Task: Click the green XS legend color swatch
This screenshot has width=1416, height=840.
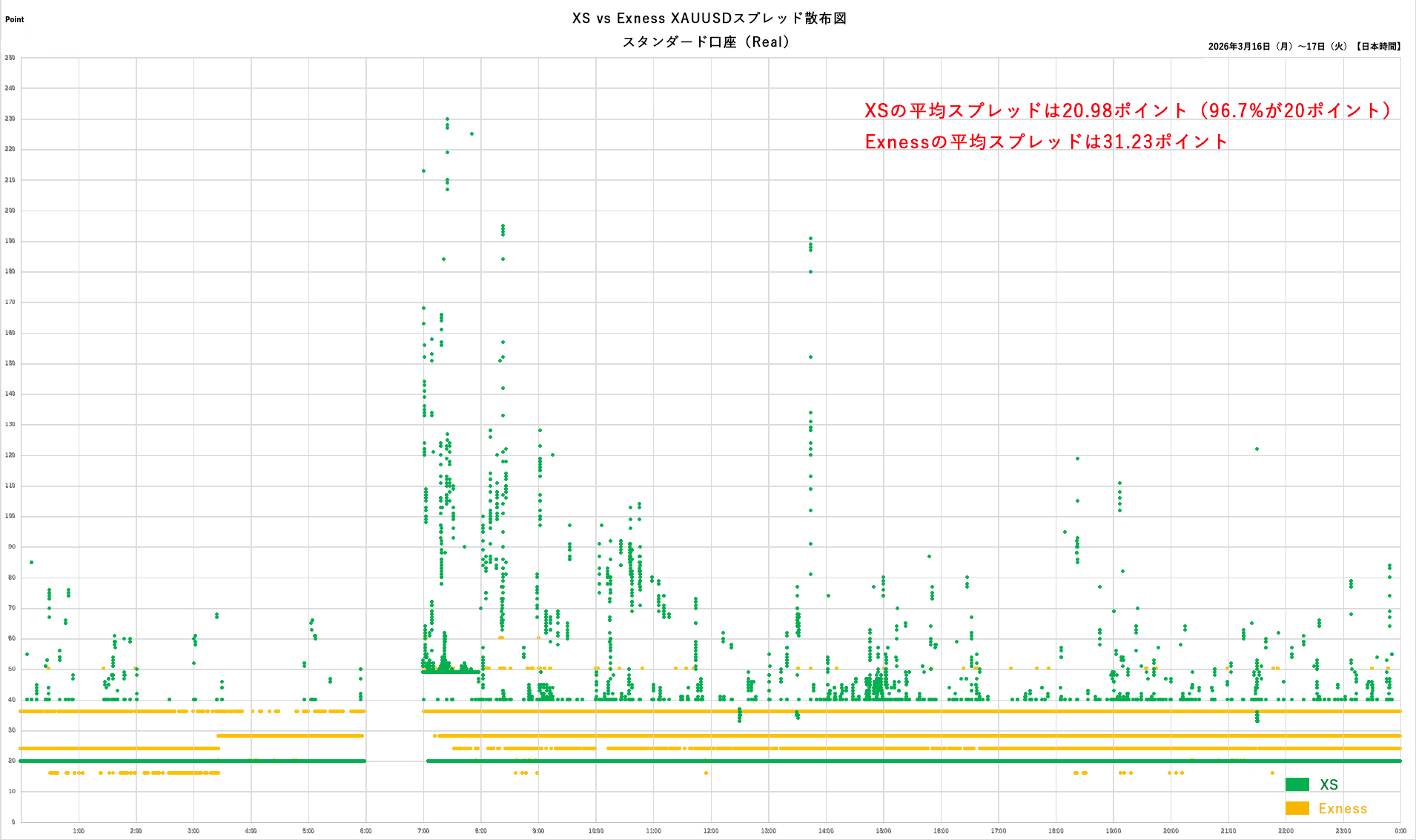Action: [x=1297, y=784]
